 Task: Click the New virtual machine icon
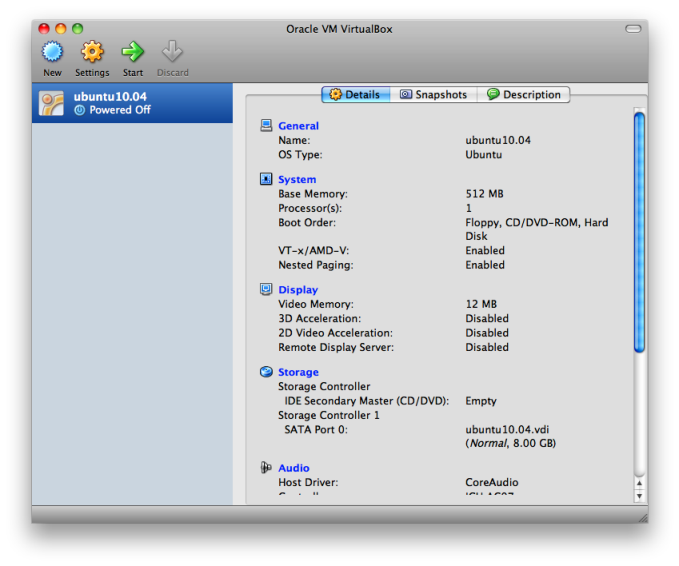pyautogui.click(x=52, y=52)
